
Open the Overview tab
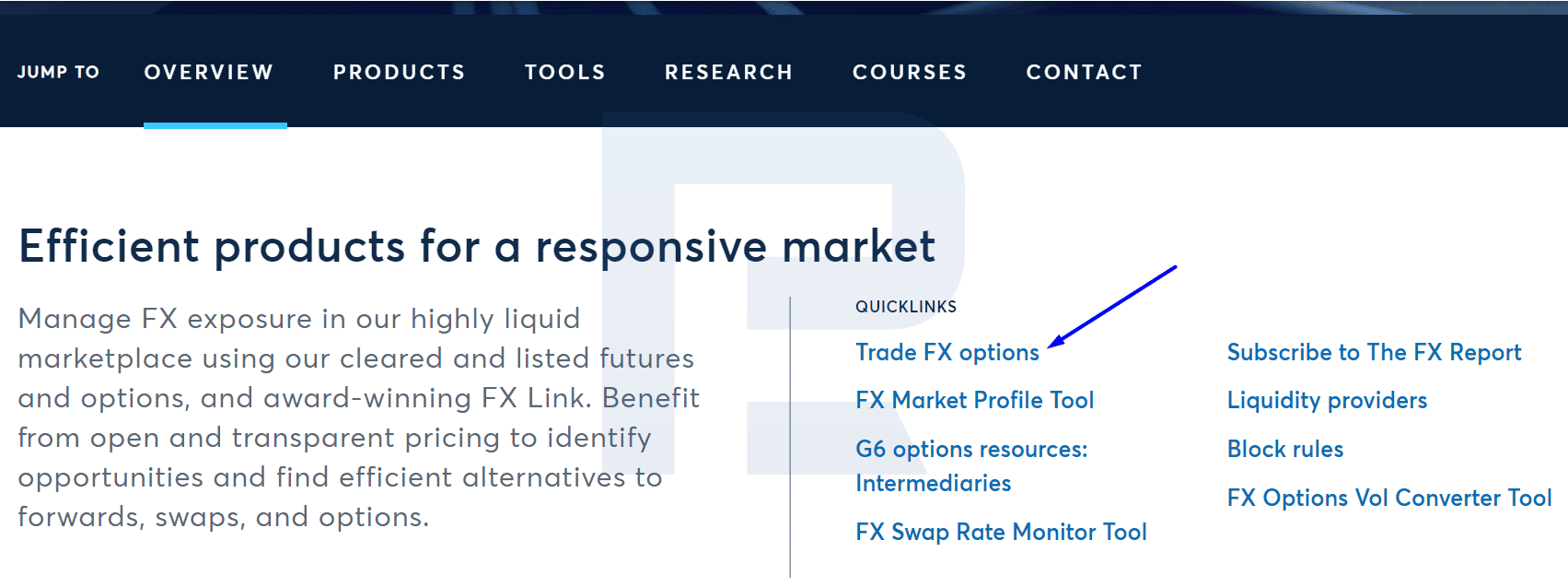click(209, 72)
